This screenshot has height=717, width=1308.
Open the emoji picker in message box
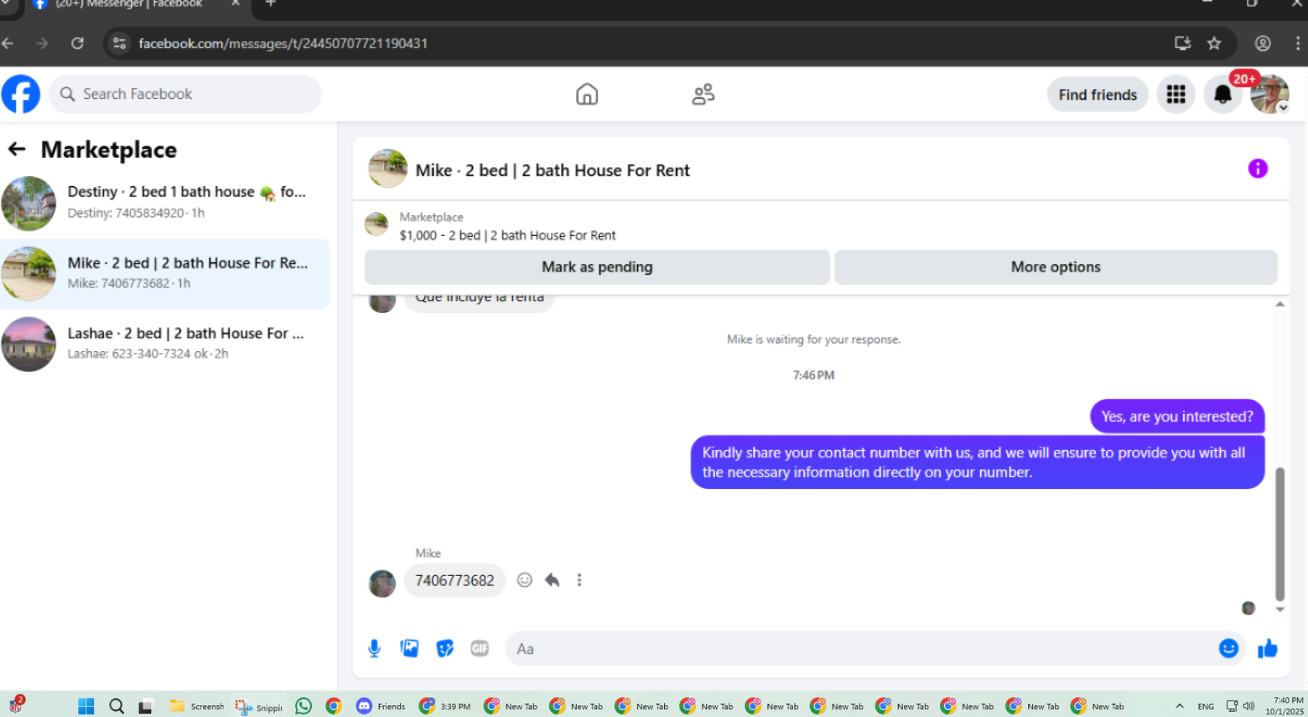pos(1229,648)
